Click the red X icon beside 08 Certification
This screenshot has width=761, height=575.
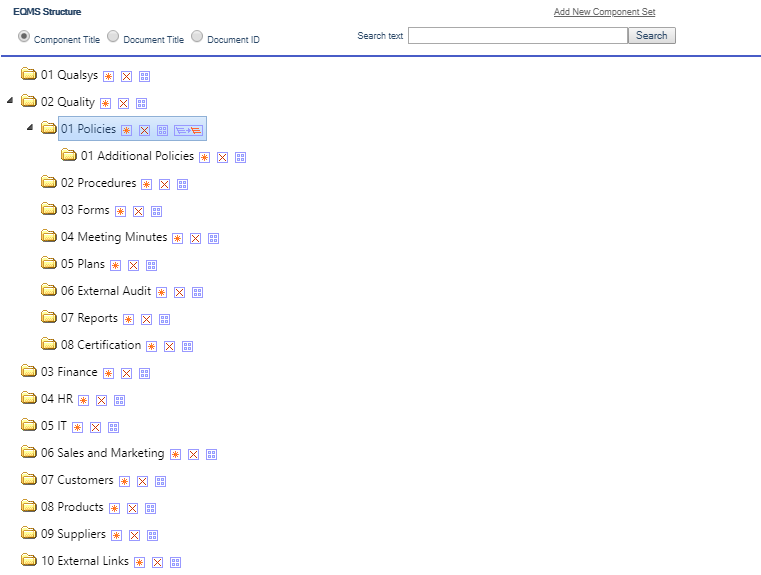pos(169,346)
